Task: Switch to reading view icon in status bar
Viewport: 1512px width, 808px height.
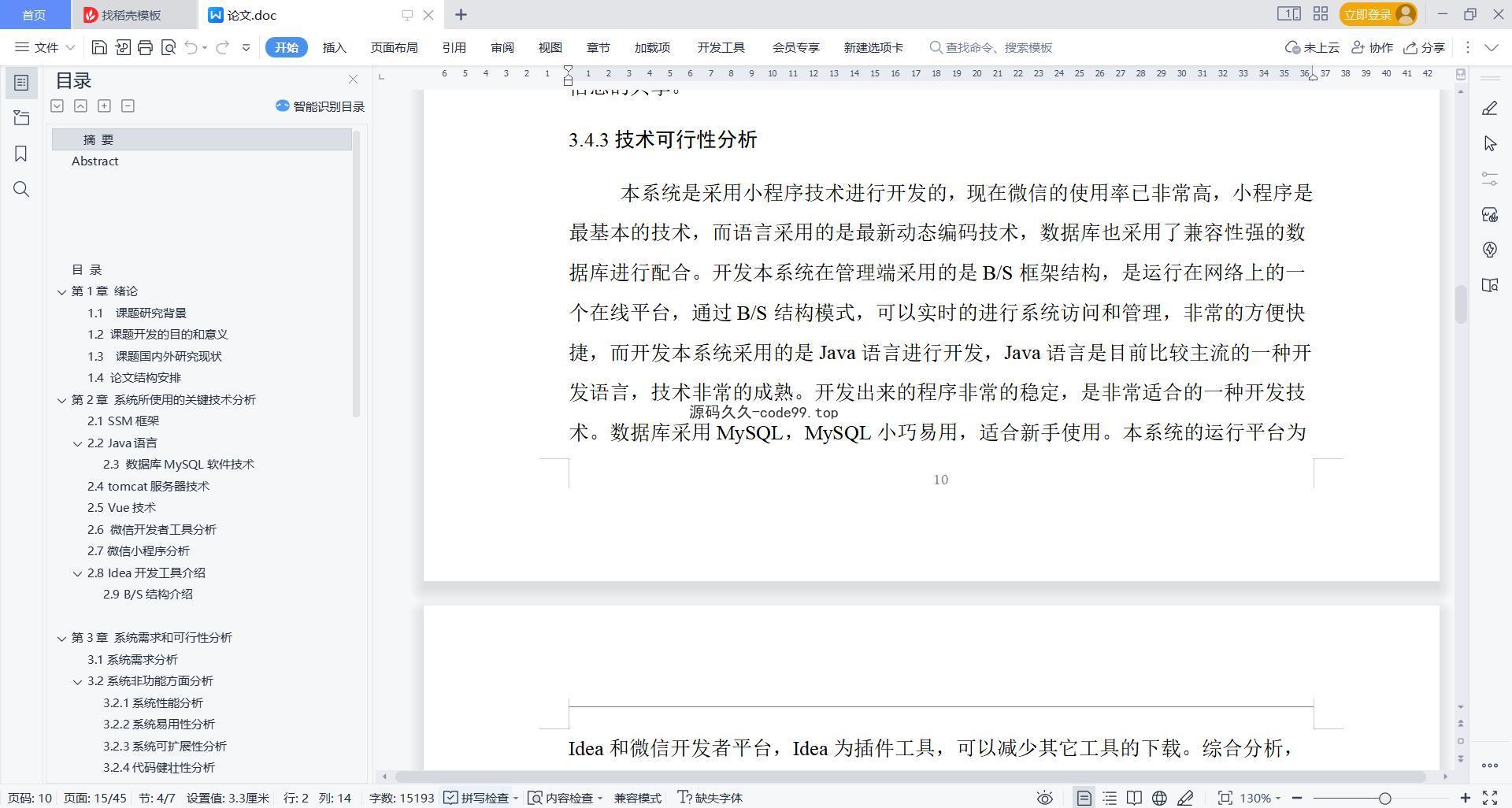Action: click(x=1134, y=798)
